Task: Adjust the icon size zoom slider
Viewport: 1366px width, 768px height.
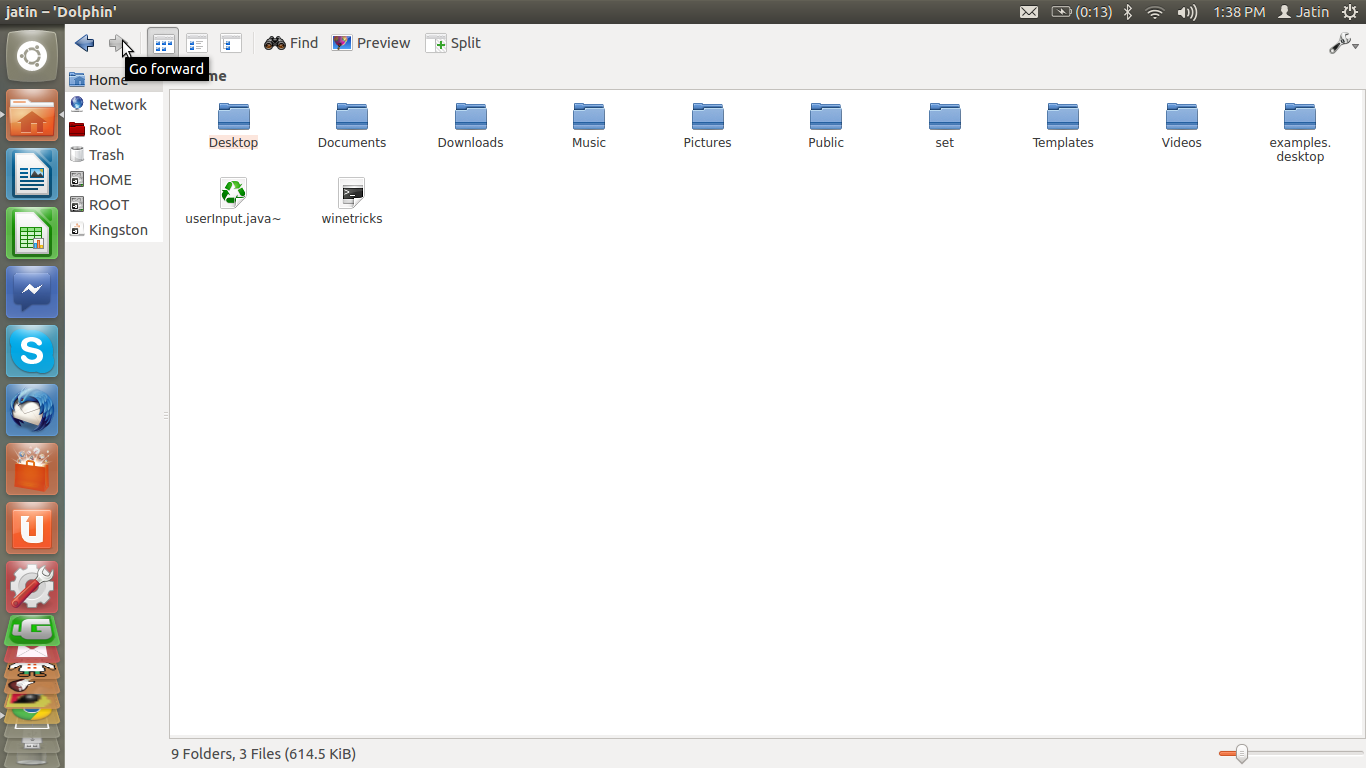Action: (1241, 753)
